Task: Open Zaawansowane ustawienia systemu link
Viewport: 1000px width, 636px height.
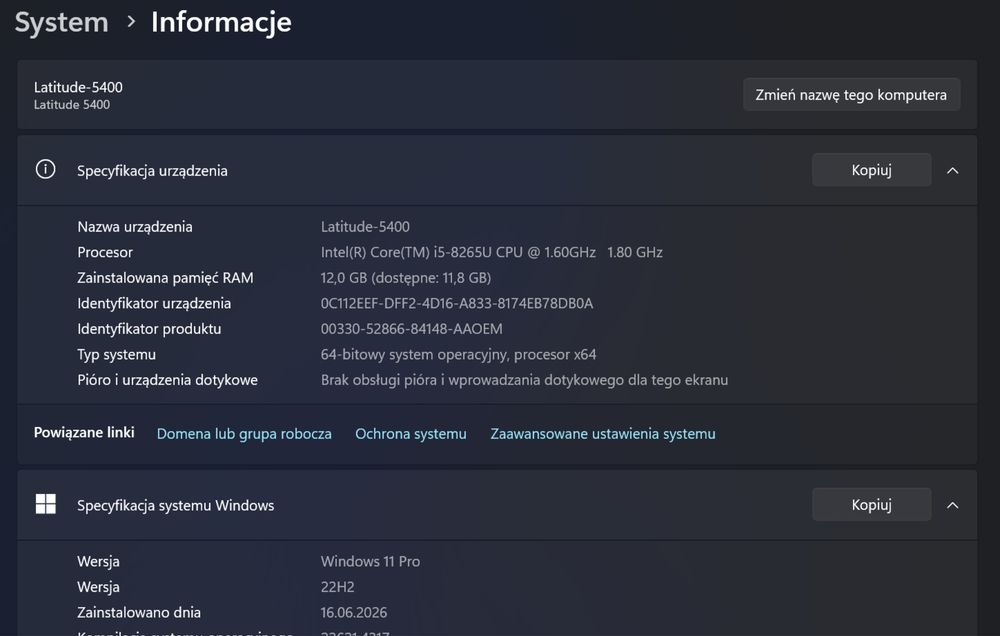Action: [x=603, y=434]
